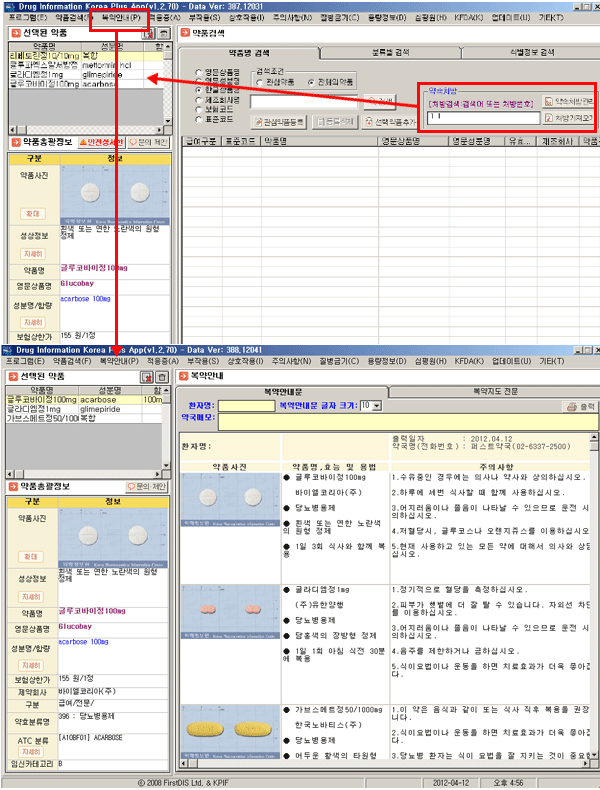Click 등록삭제 button in upper window
Viewport: 600px width, 790px height.
coord(335,122)
